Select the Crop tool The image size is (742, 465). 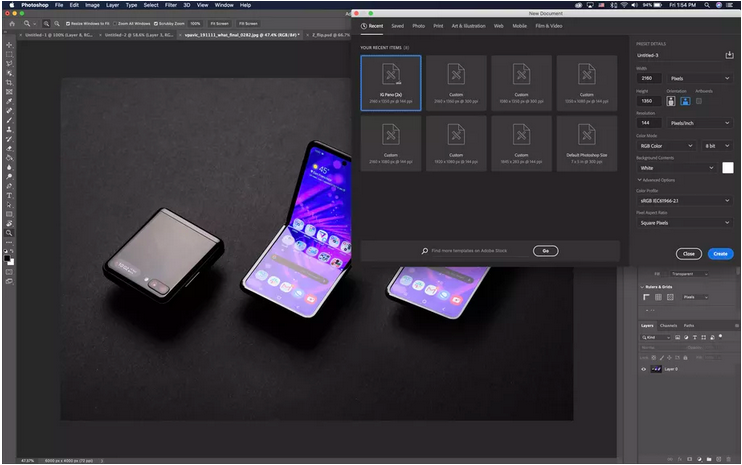9,83
